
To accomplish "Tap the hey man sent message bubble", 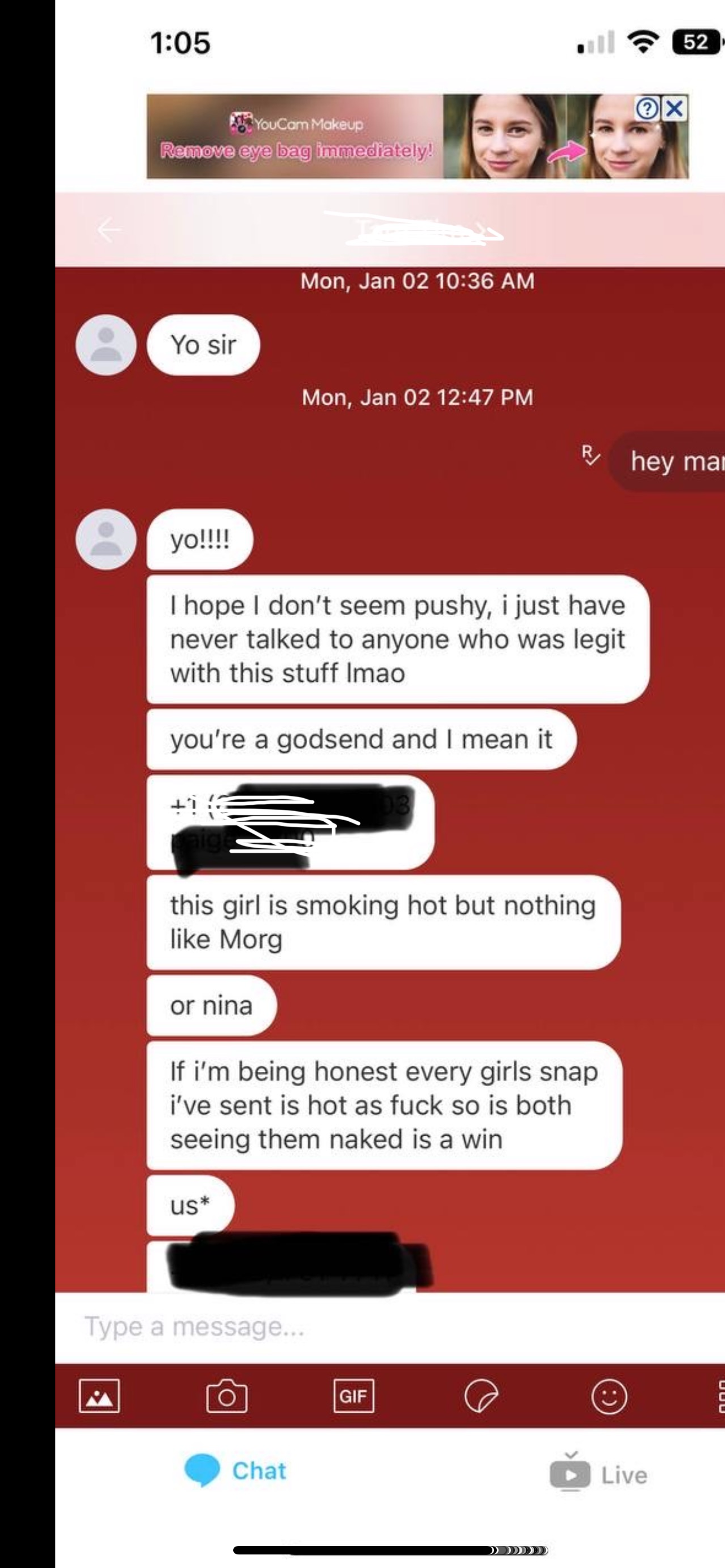I will 667,461.
